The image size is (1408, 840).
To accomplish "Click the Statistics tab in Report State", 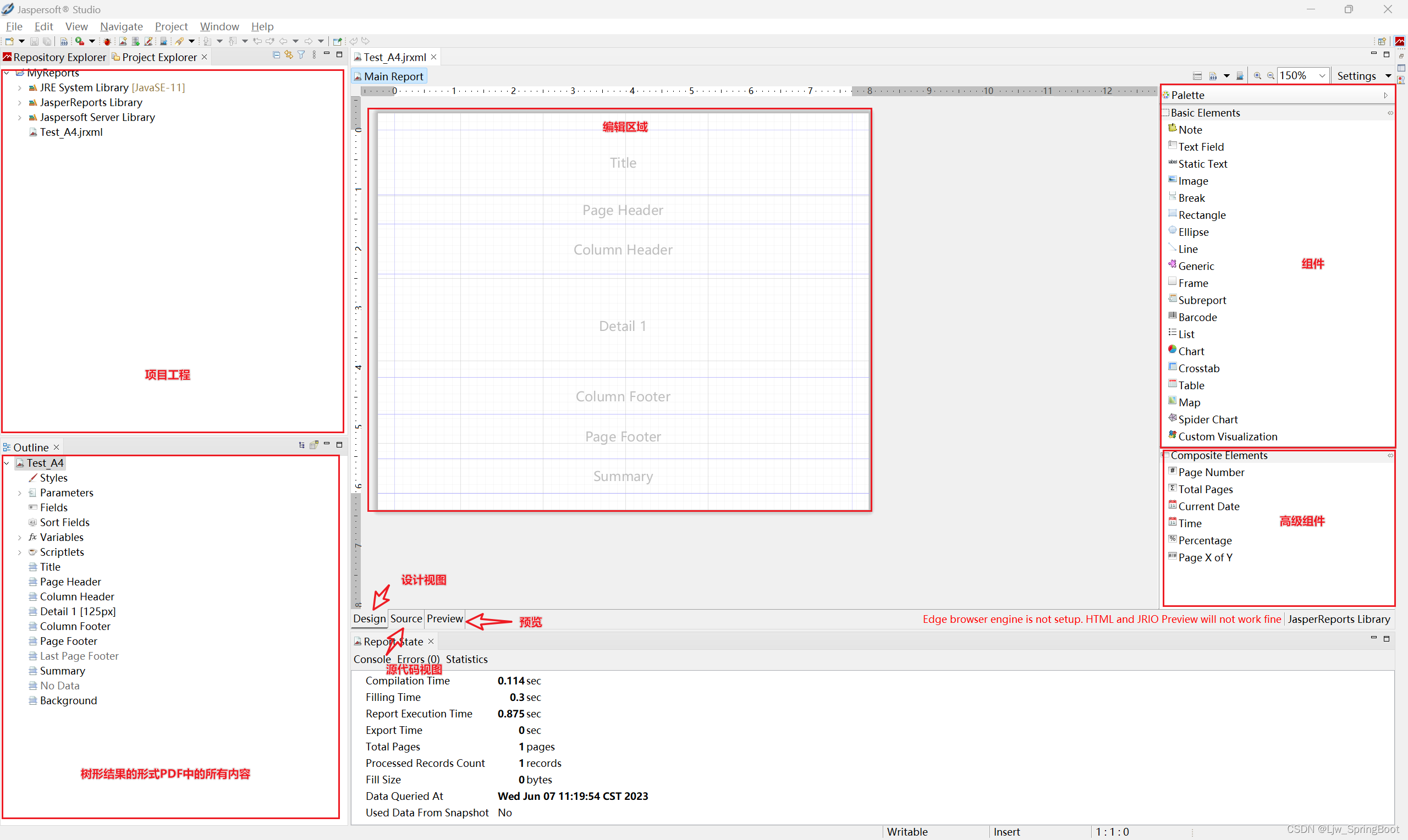I will pos(468,658).
